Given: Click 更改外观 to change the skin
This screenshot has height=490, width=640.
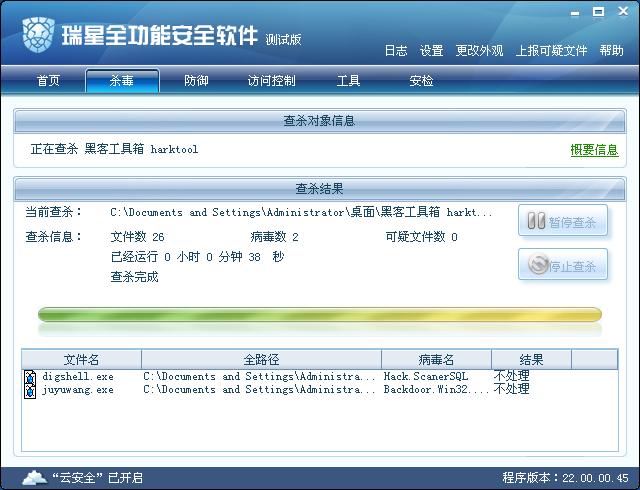Looking at the screenshot, I should tap(479, 51).
